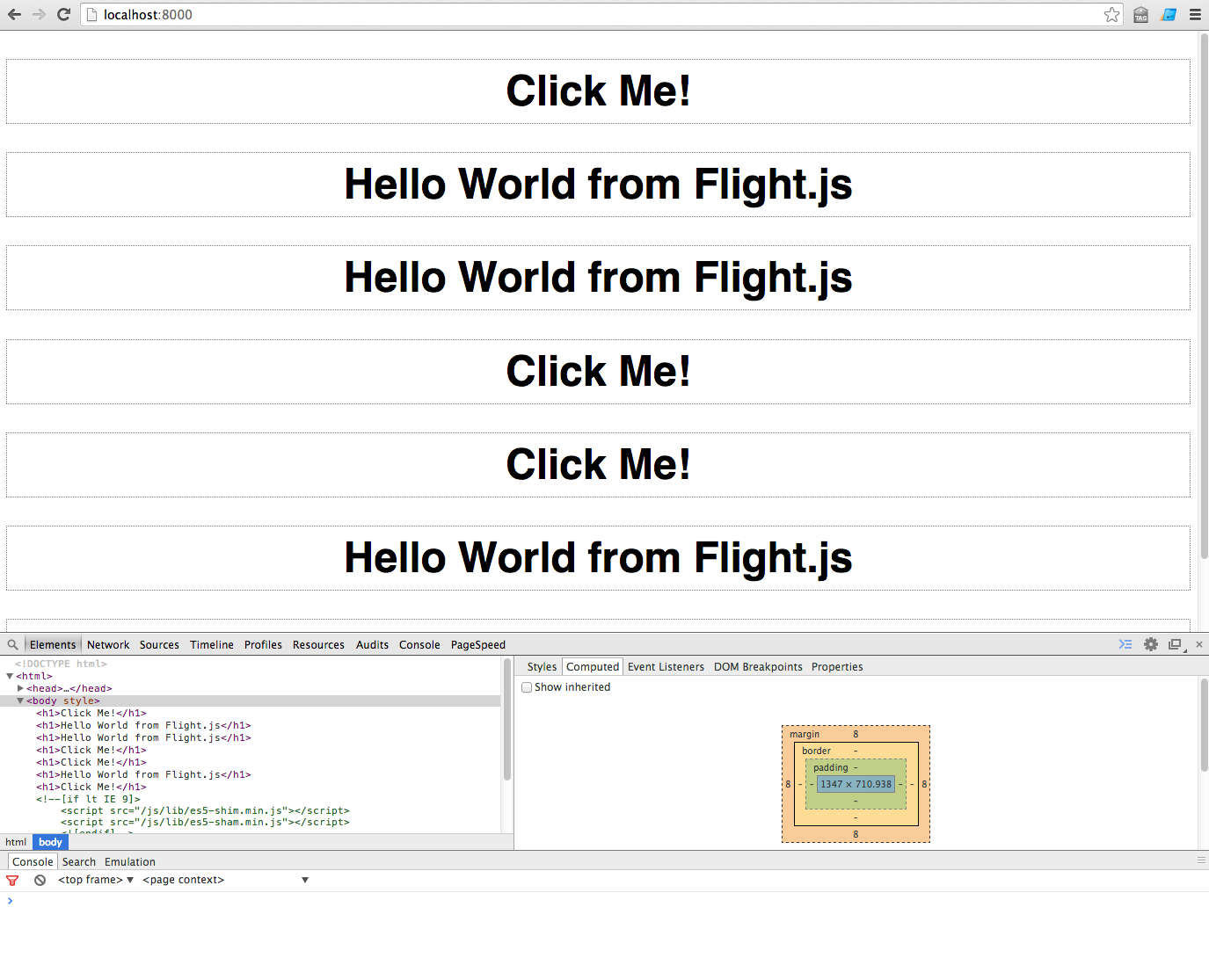Click the 1347 × 710.938 content box
The width and height of the screenshot is (1209, 980).
coord(856,784)
